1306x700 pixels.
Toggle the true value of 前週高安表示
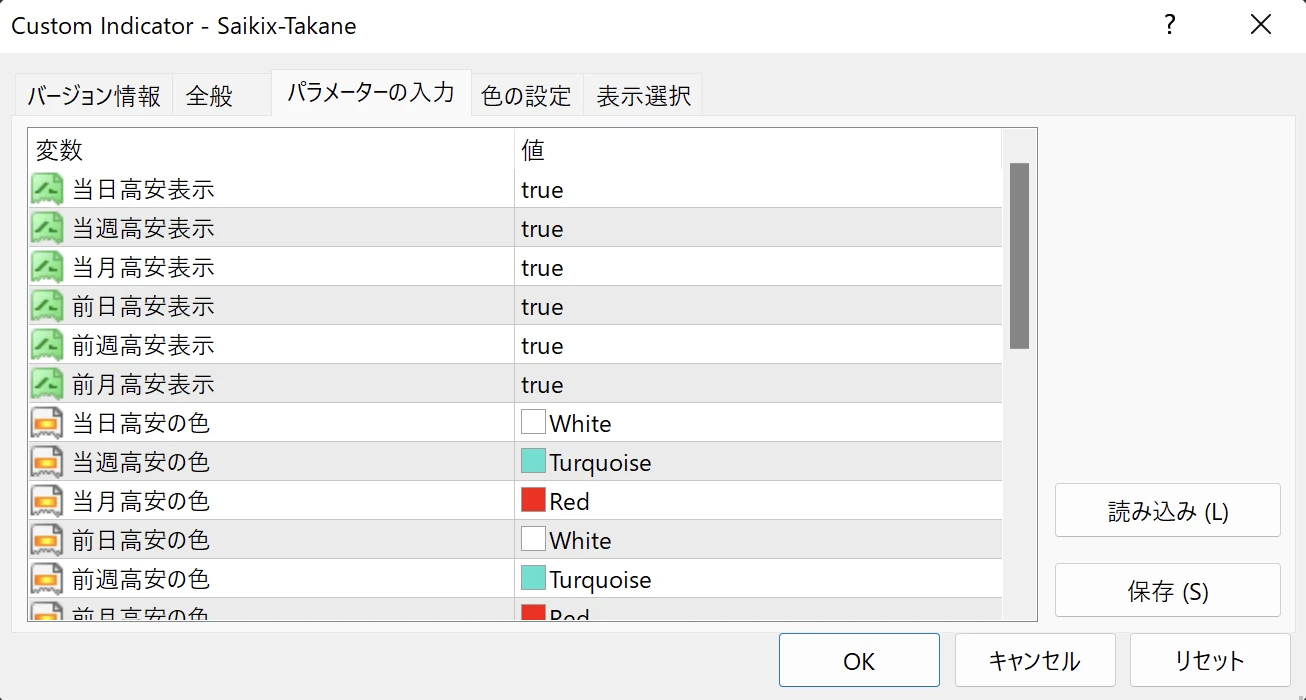[542, 346]
